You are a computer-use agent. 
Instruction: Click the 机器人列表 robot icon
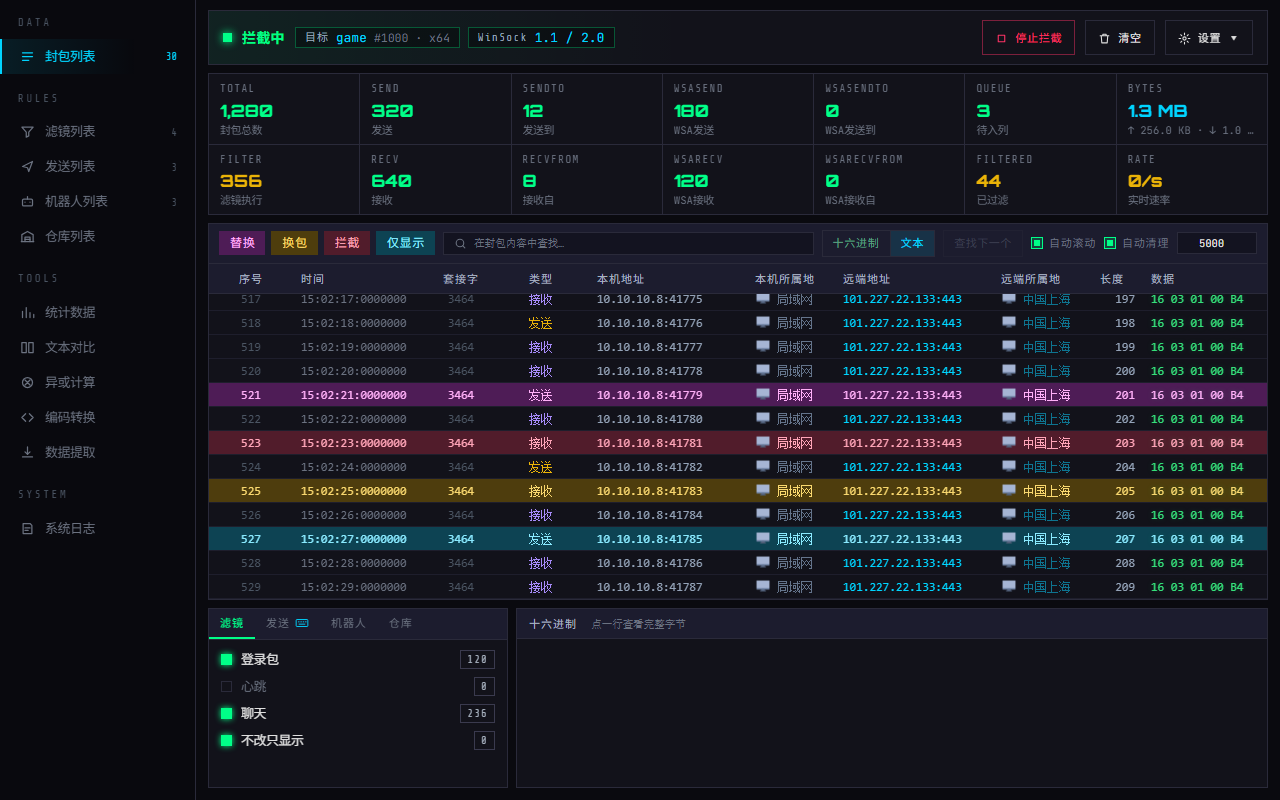(27, 201)
